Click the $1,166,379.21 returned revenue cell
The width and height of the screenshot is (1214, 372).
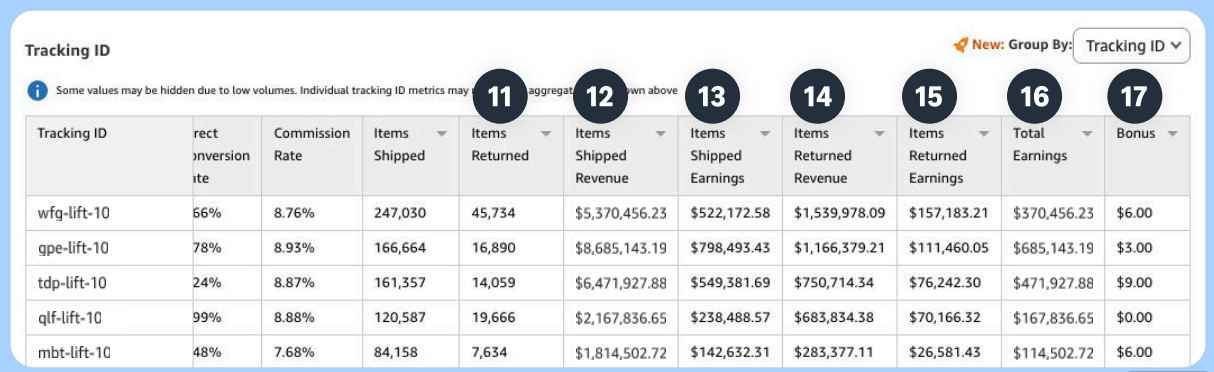point(840,248)
